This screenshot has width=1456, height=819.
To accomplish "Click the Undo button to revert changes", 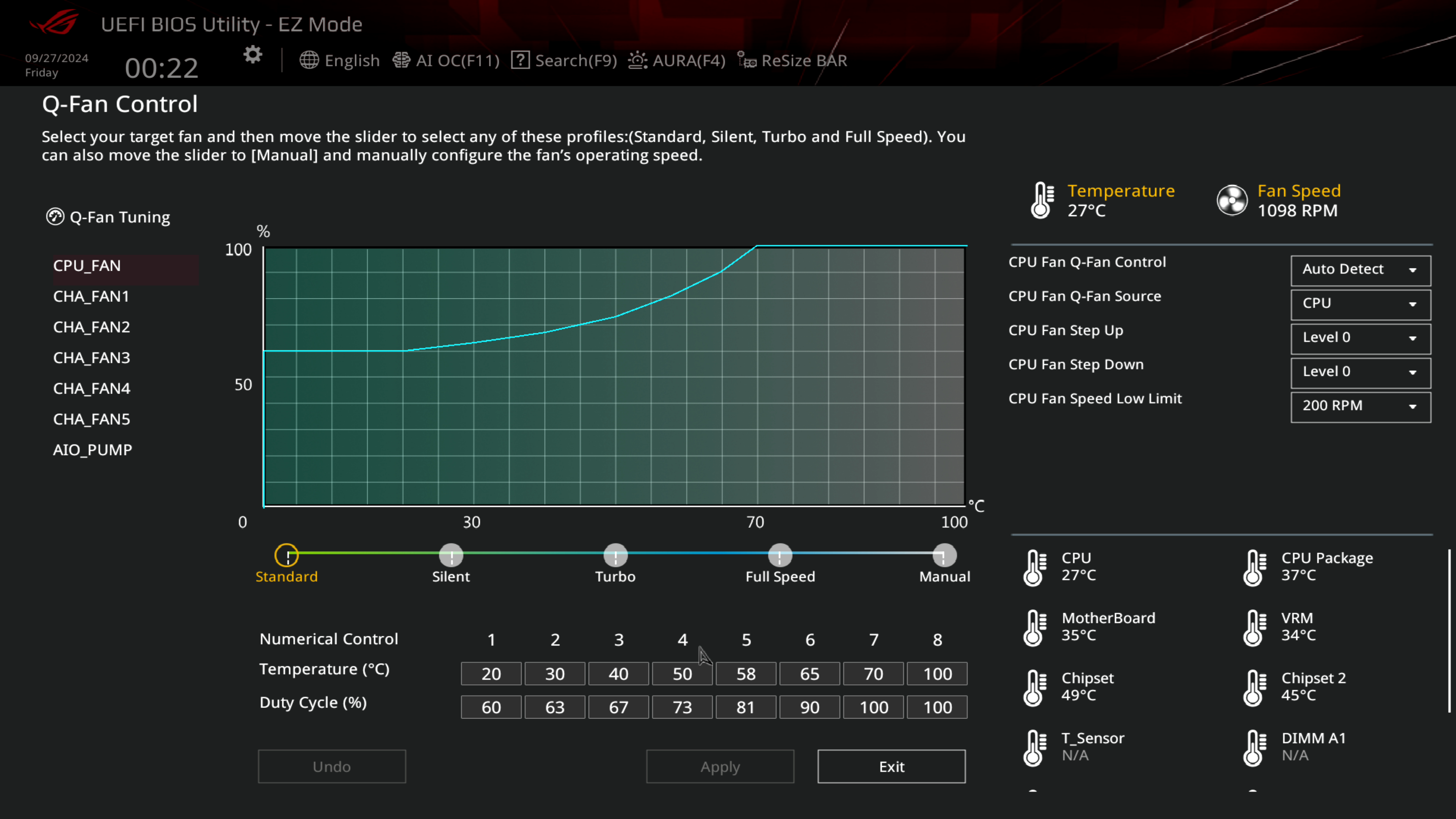I will click(x=331, y=766).
